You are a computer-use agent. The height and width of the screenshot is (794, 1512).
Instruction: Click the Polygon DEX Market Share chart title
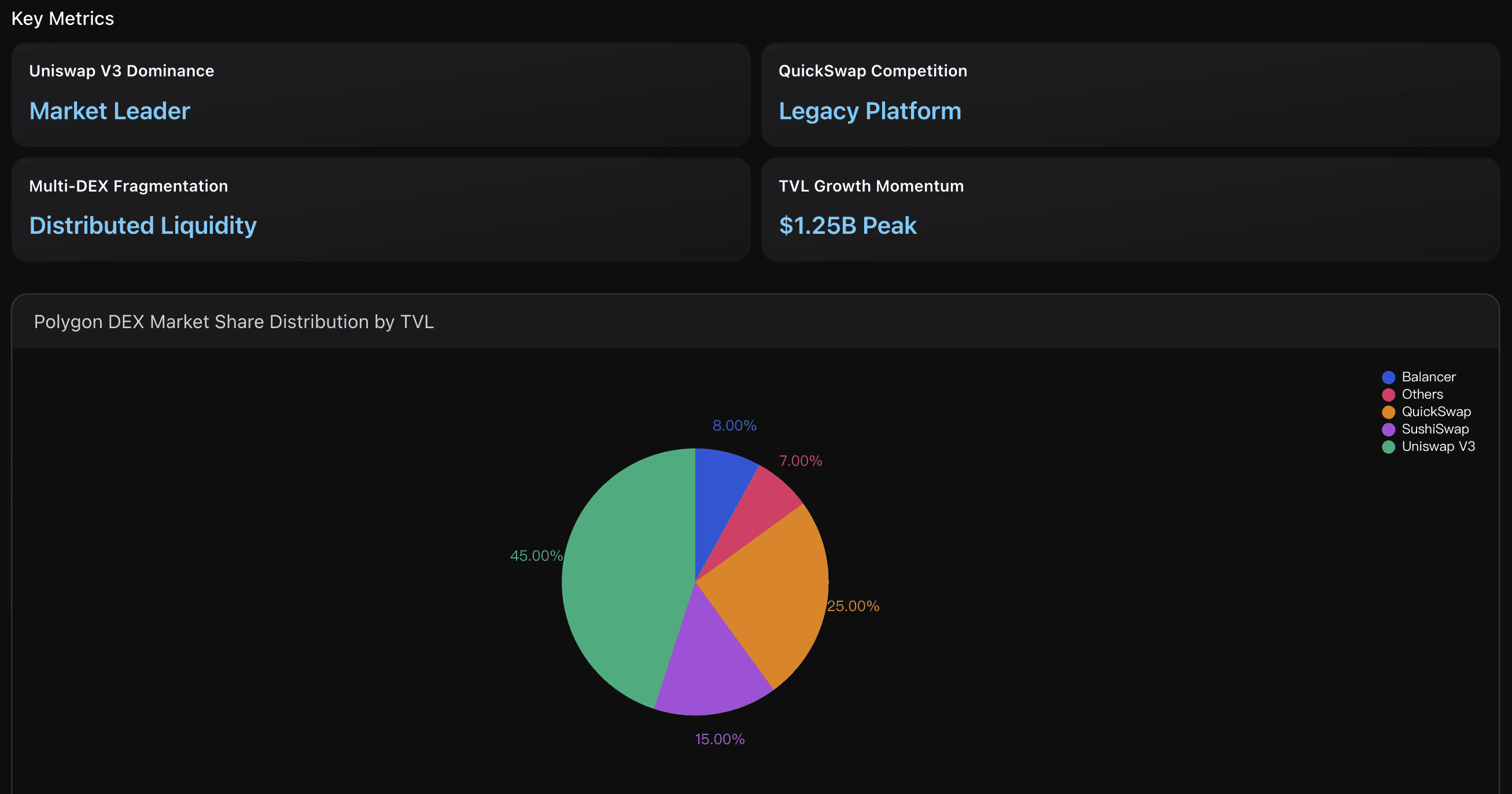(x=234, y=322)
